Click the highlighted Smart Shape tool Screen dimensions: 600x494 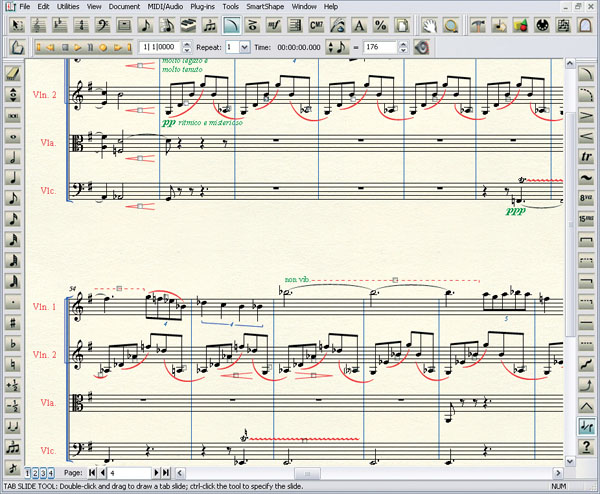tap(231, 26)
